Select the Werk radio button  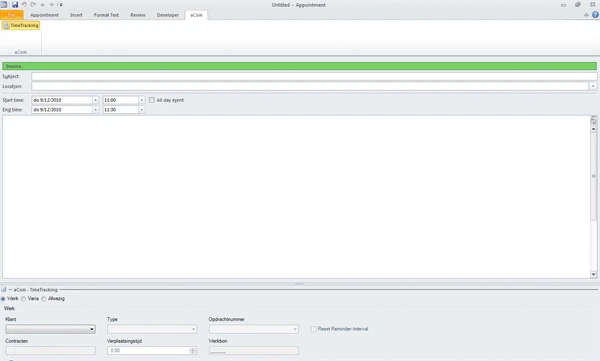3,299
